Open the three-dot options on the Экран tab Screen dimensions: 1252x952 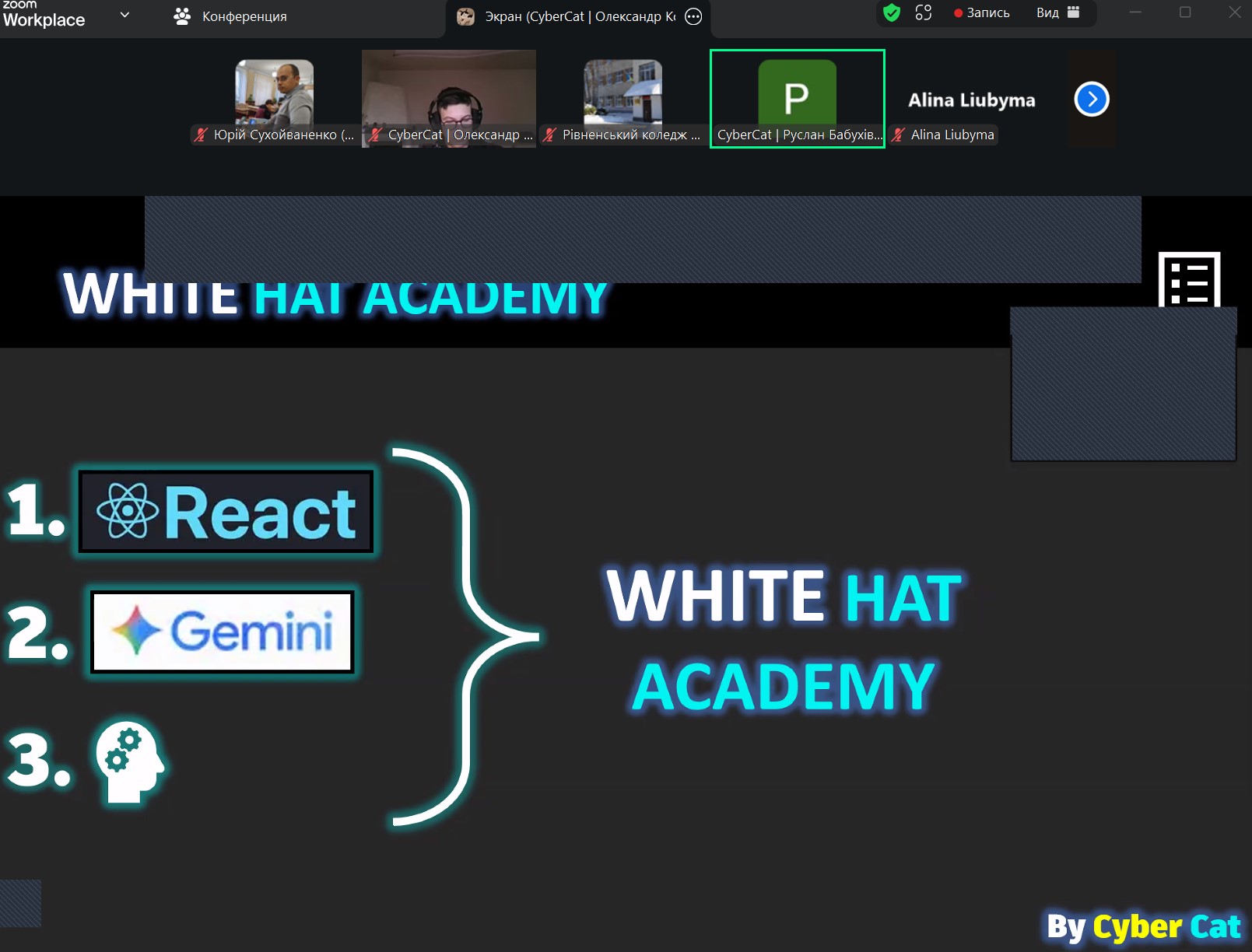(693, 16)
